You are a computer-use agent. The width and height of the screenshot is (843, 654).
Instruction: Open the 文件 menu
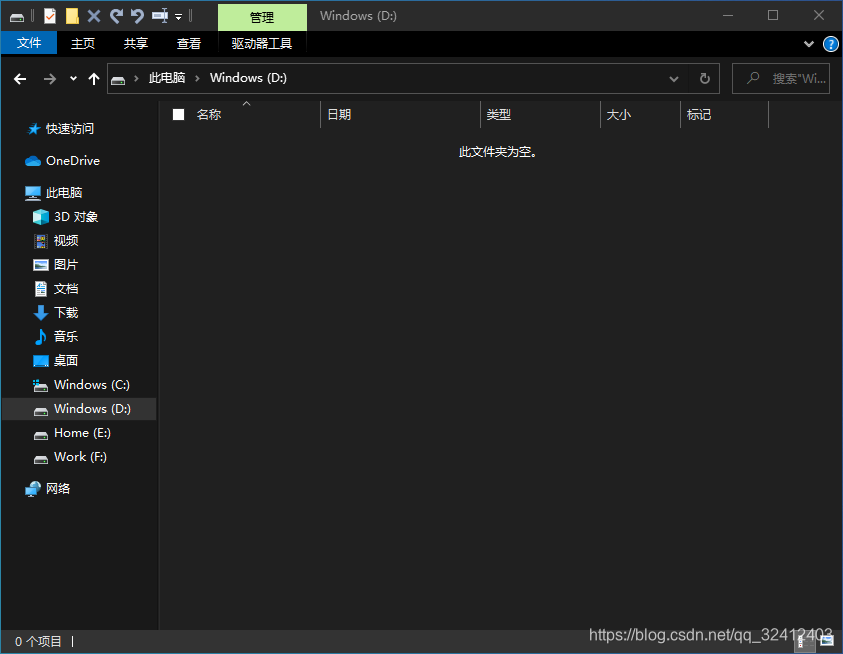29,42
